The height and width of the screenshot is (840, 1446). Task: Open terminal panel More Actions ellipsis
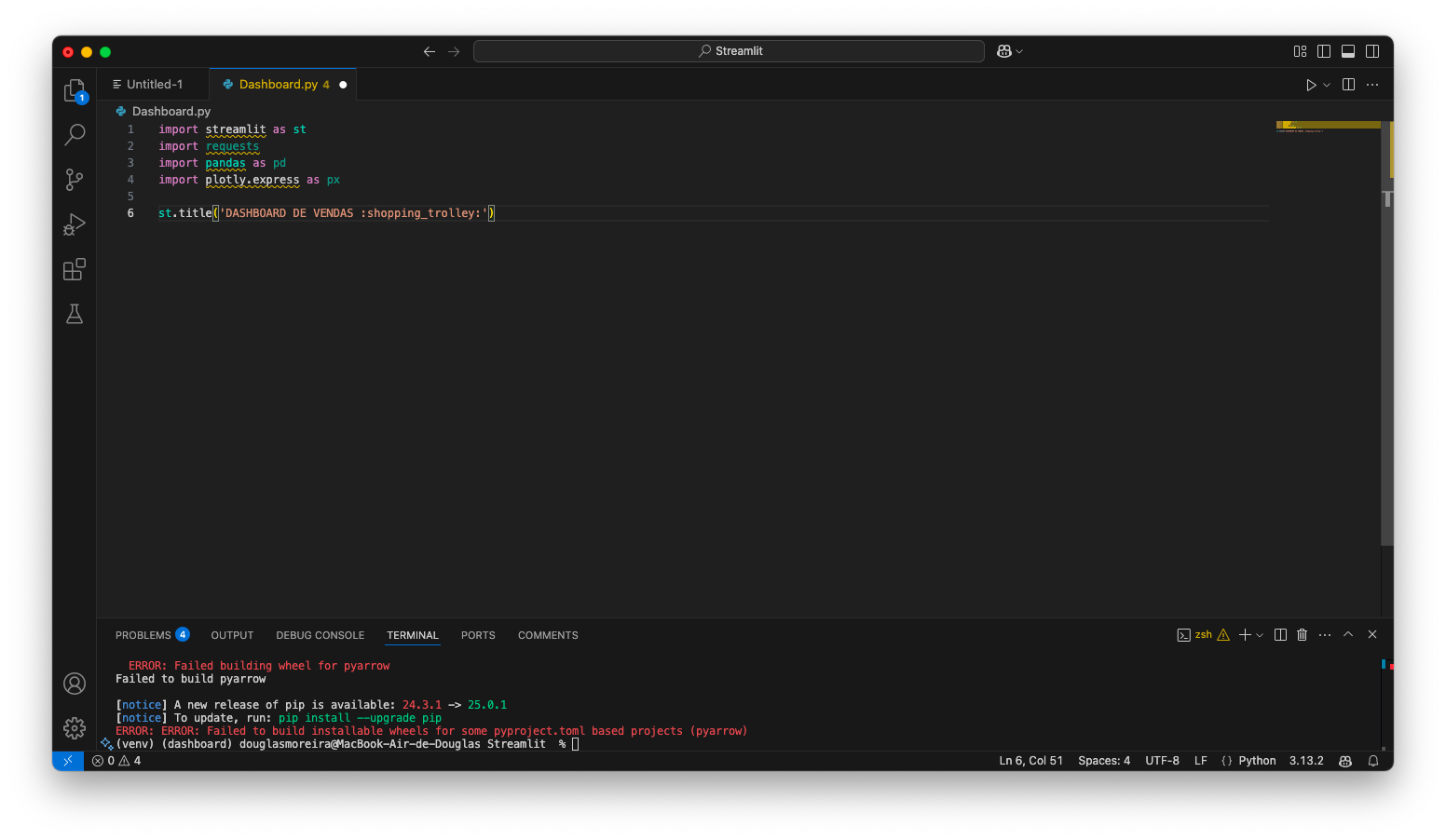1325,635
